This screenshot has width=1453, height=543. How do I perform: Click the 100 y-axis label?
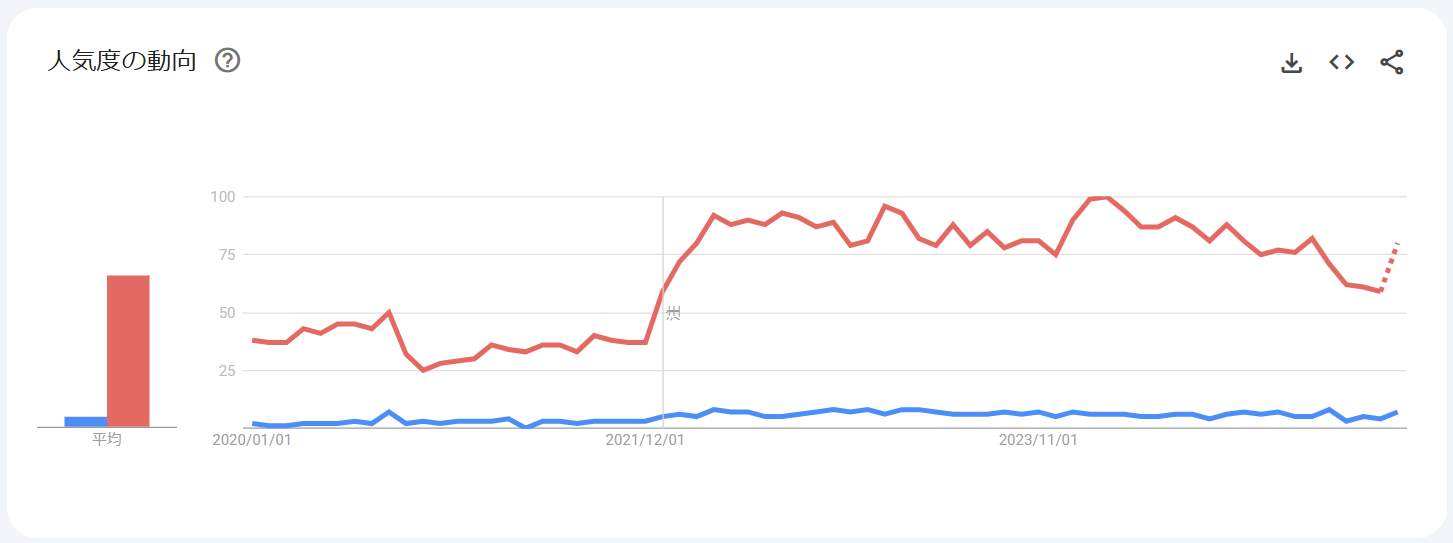[x=222, y=197]
